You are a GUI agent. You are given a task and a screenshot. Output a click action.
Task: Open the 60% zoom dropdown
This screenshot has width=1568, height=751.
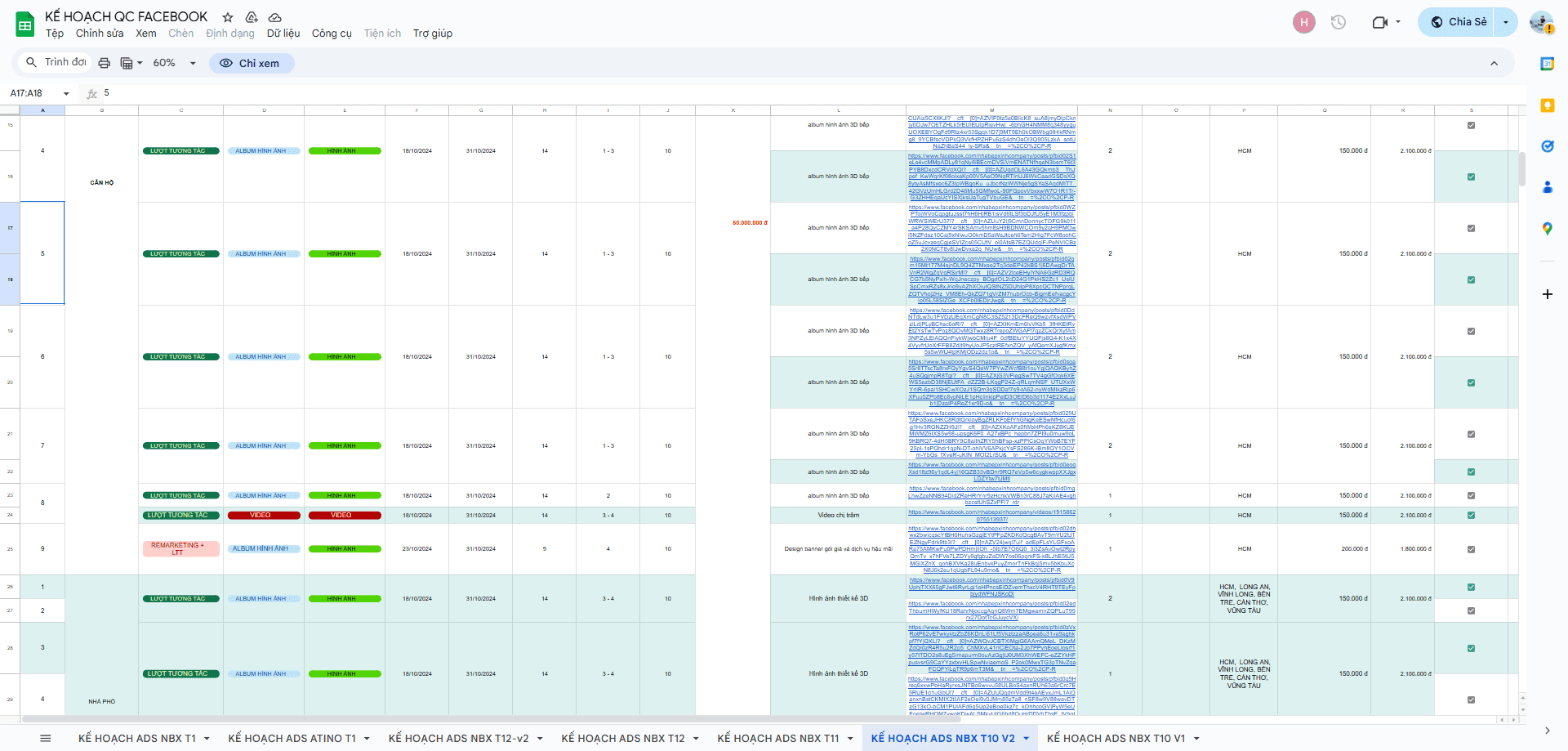(175, 63)
